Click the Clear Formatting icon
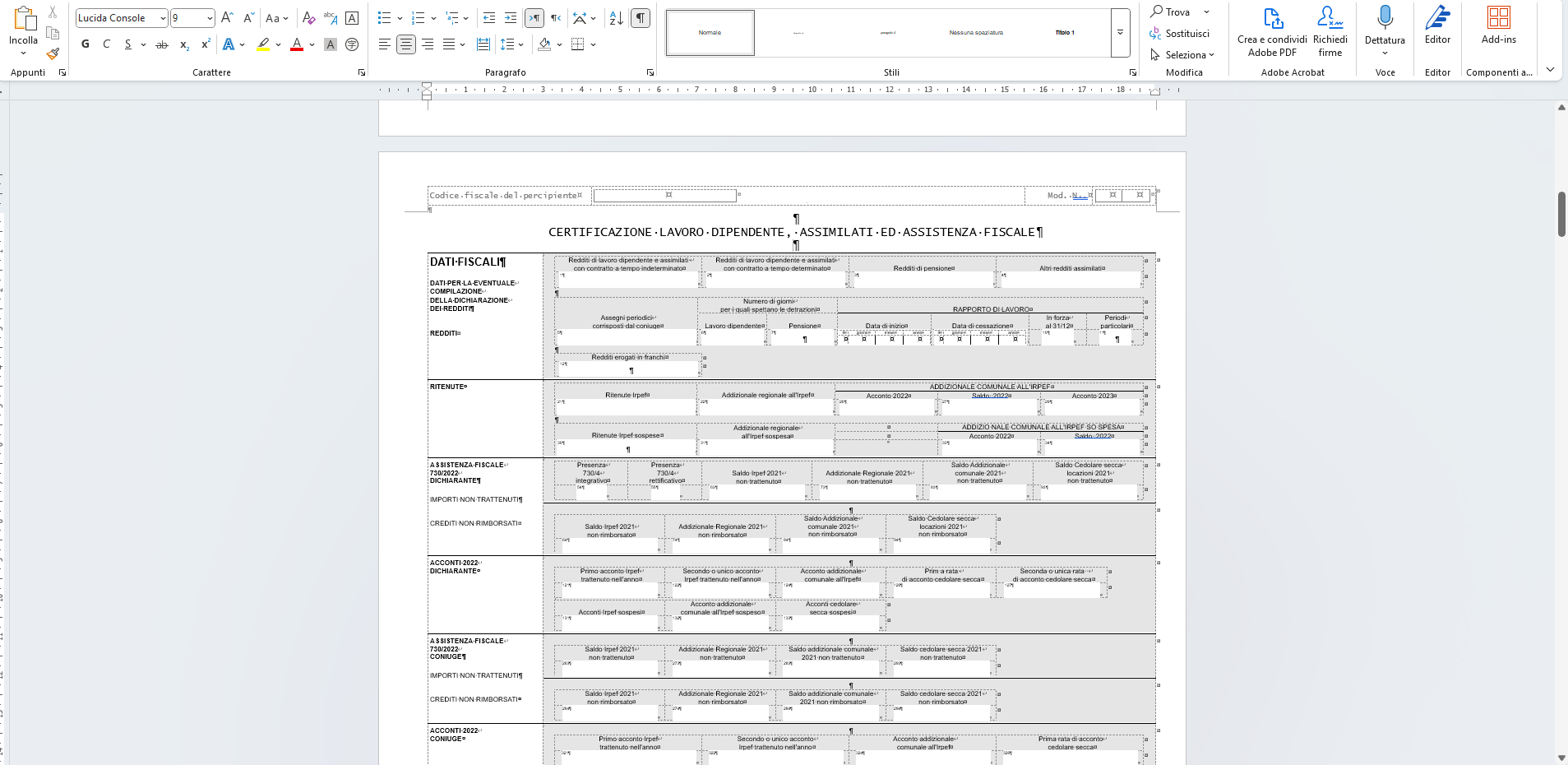Image resolution: width=1568 pixels, height=765 pixels. [x=308, y=18]
